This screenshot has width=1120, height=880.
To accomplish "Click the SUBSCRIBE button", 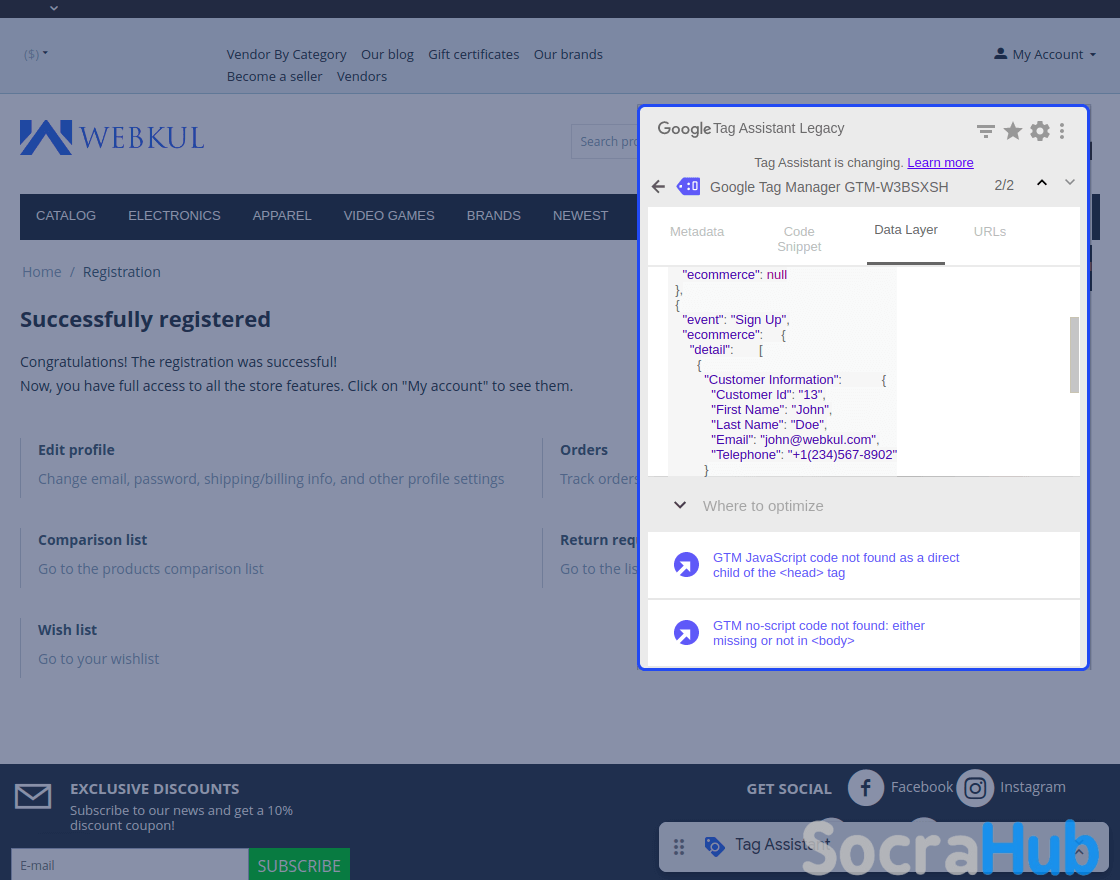I will (x=299, y=865).
